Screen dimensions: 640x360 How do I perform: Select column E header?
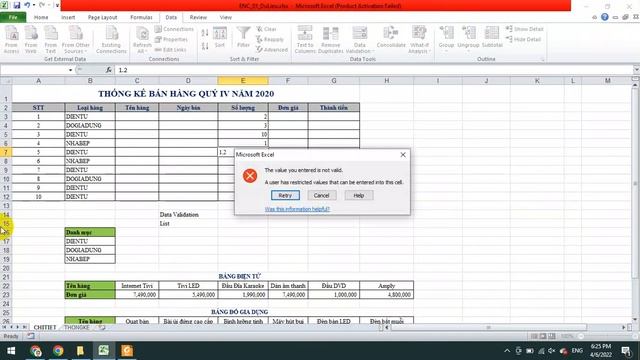(x=243, y=81)
